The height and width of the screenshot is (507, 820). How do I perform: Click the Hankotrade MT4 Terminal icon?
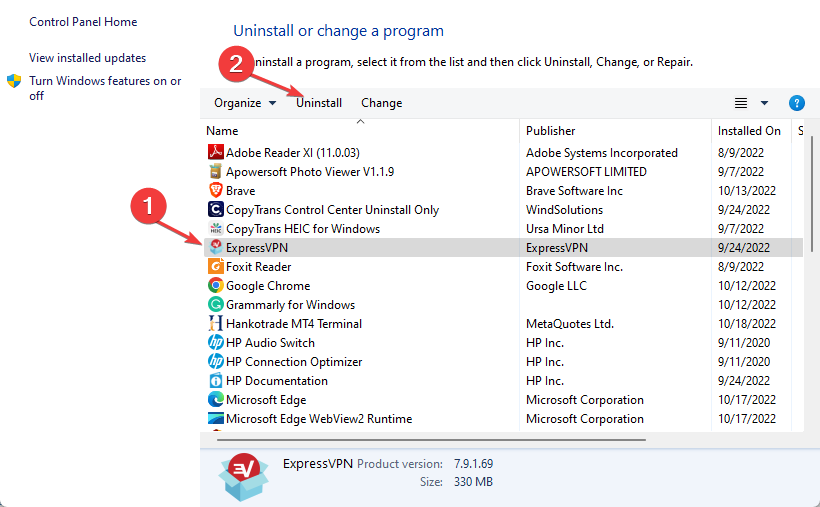215,323
